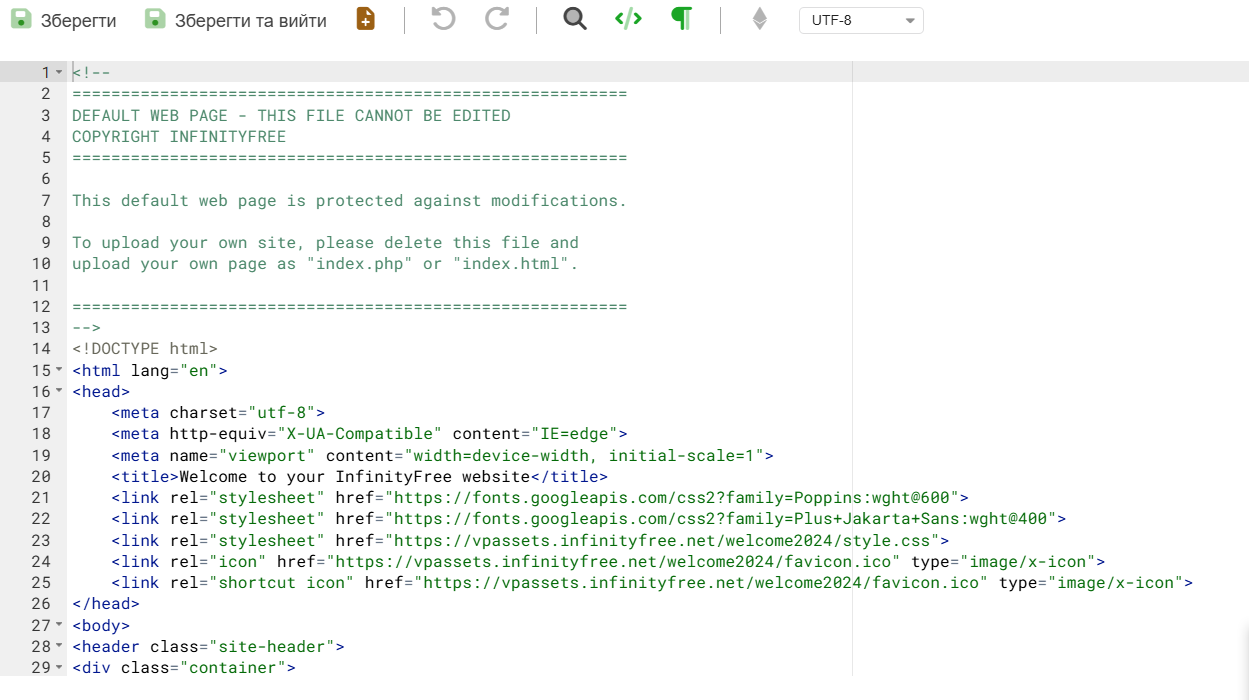Open the UTF-8 encoding dropdown

(x=861, y=20)
